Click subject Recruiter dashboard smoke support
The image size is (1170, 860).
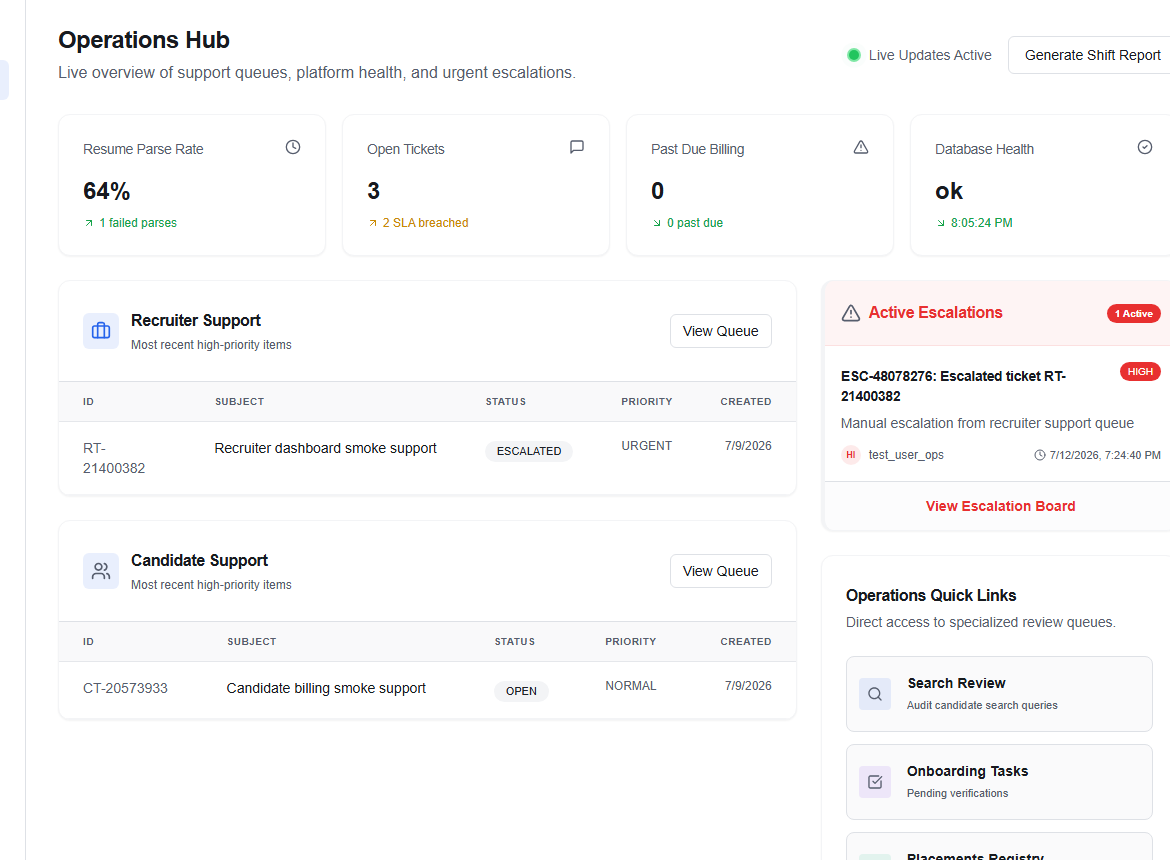click(x=325, y=448)
